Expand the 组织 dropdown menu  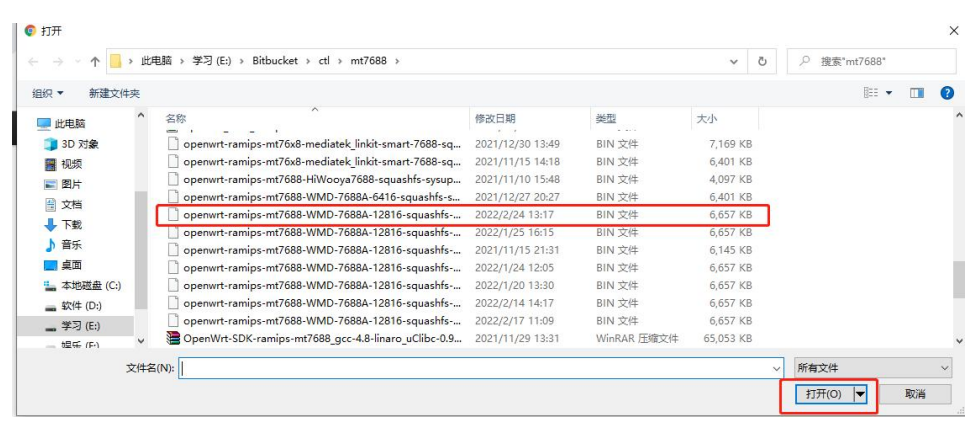[47, 93]
